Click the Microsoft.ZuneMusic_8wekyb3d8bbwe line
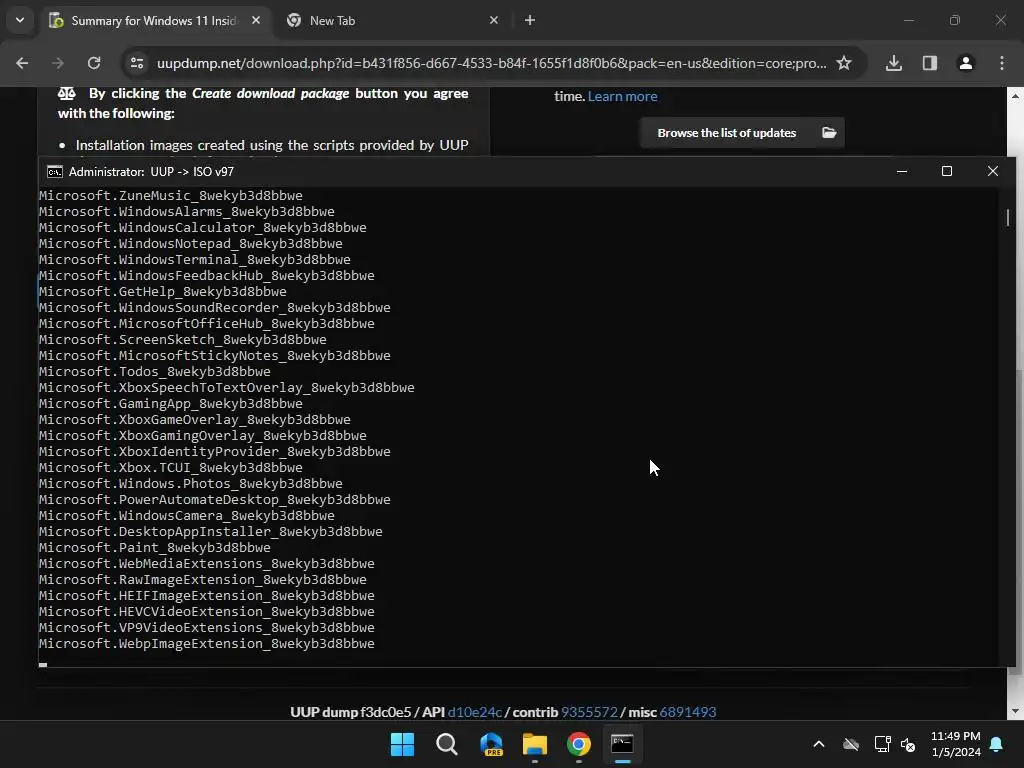Viewport: 1024px width, 768px height. pyautogui.click(x=170, y=196)
